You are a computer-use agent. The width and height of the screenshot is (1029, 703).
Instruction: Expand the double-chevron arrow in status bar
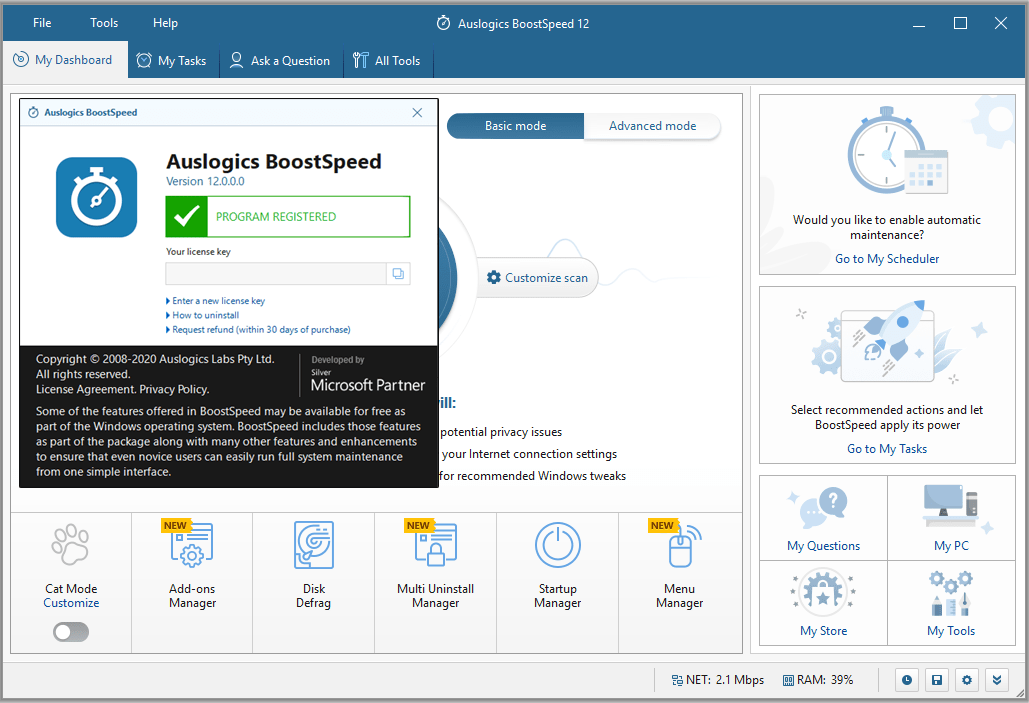tap(997, 680)
